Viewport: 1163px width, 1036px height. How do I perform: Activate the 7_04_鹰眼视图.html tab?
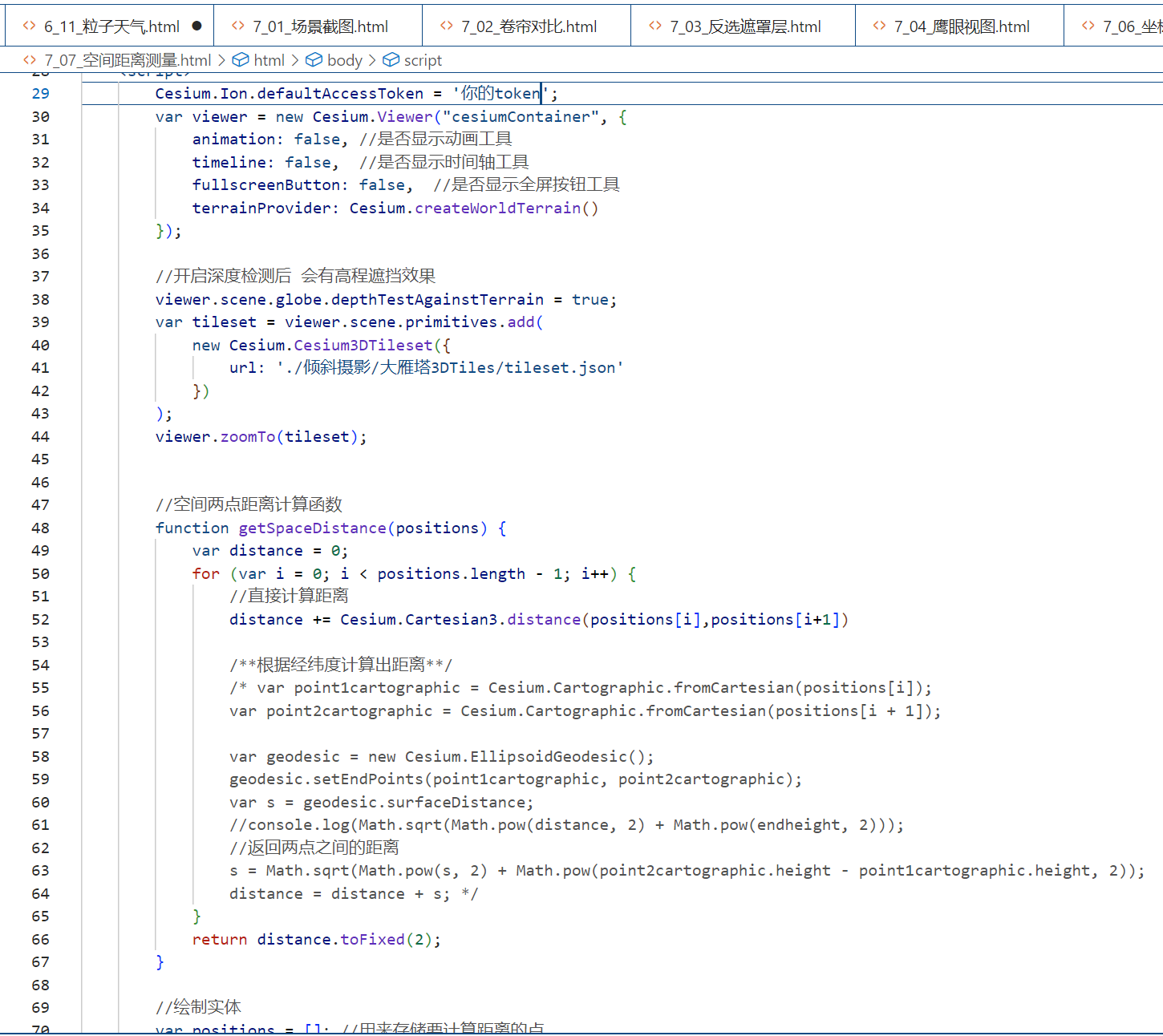[961, 26]
